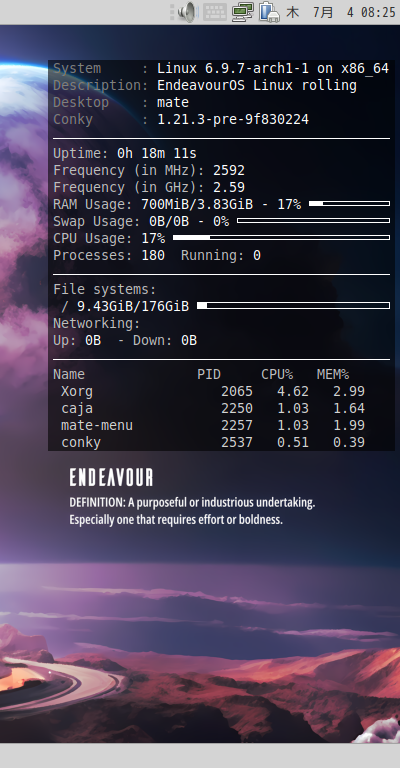Select the Xorg process row name
This screenshot has width=400, height=768.
pyautogui.click(x=77, y=391)
